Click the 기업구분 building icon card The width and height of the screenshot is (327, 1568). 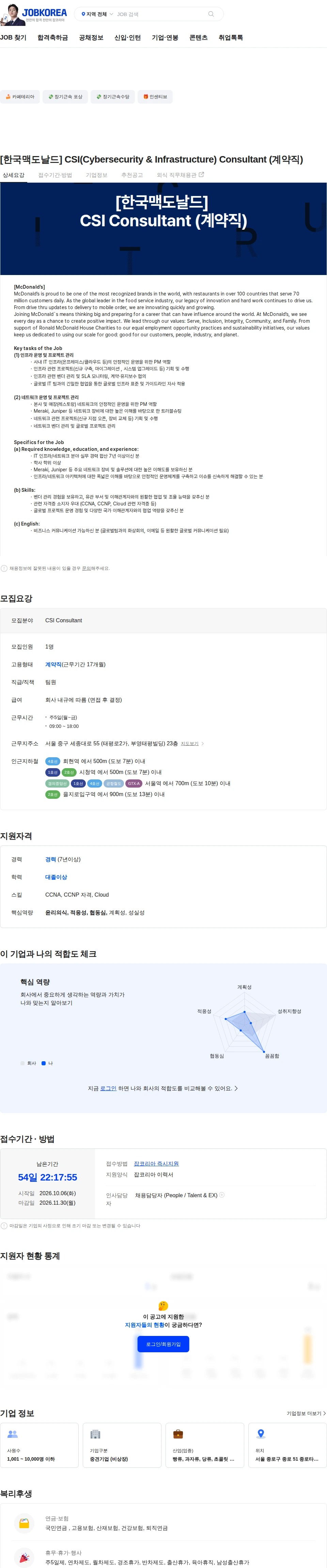[x=122, y=1445]
